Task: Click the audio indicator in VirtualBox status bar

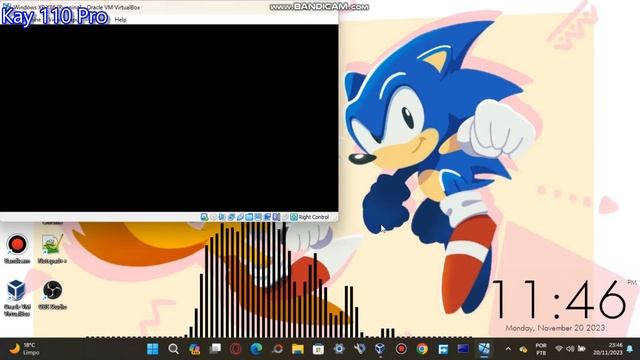Action: (x=222, y=217)
